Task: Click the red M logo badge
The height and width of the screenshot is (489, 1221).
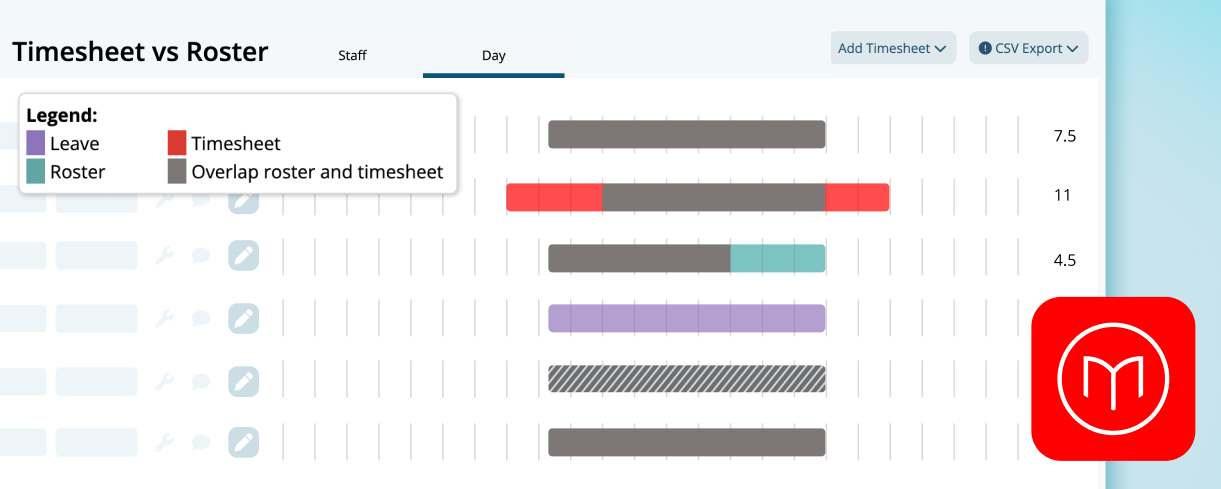Action: pyautogui.click(x=1114, y=378)
